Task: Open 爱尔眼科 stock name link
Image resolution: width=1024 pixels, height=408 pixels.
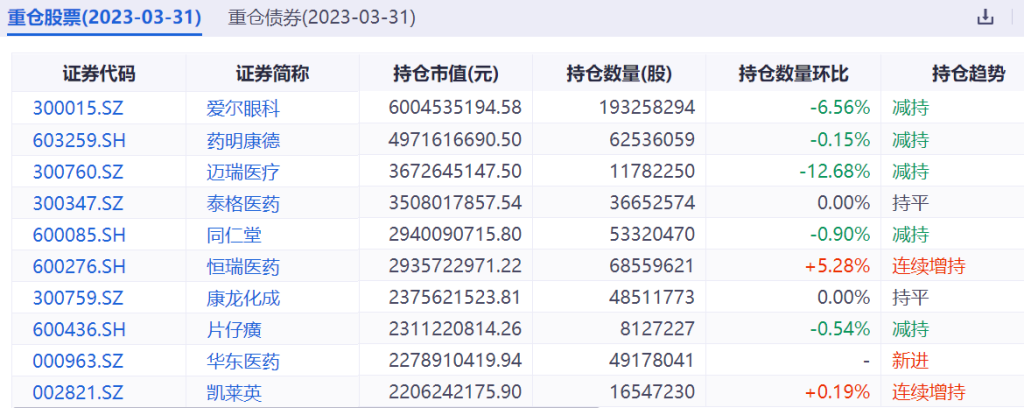Action: (242, 108)
